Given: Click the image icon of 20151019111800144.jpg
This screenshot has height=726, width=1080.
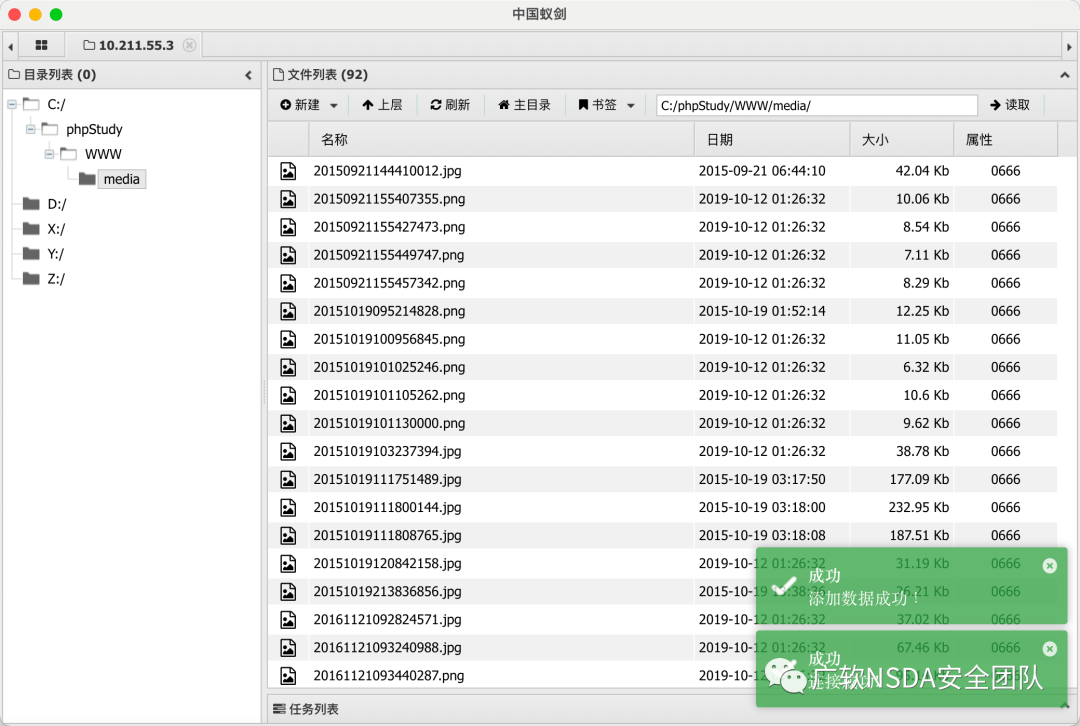Looking at the screenshot, I should 288,508.
